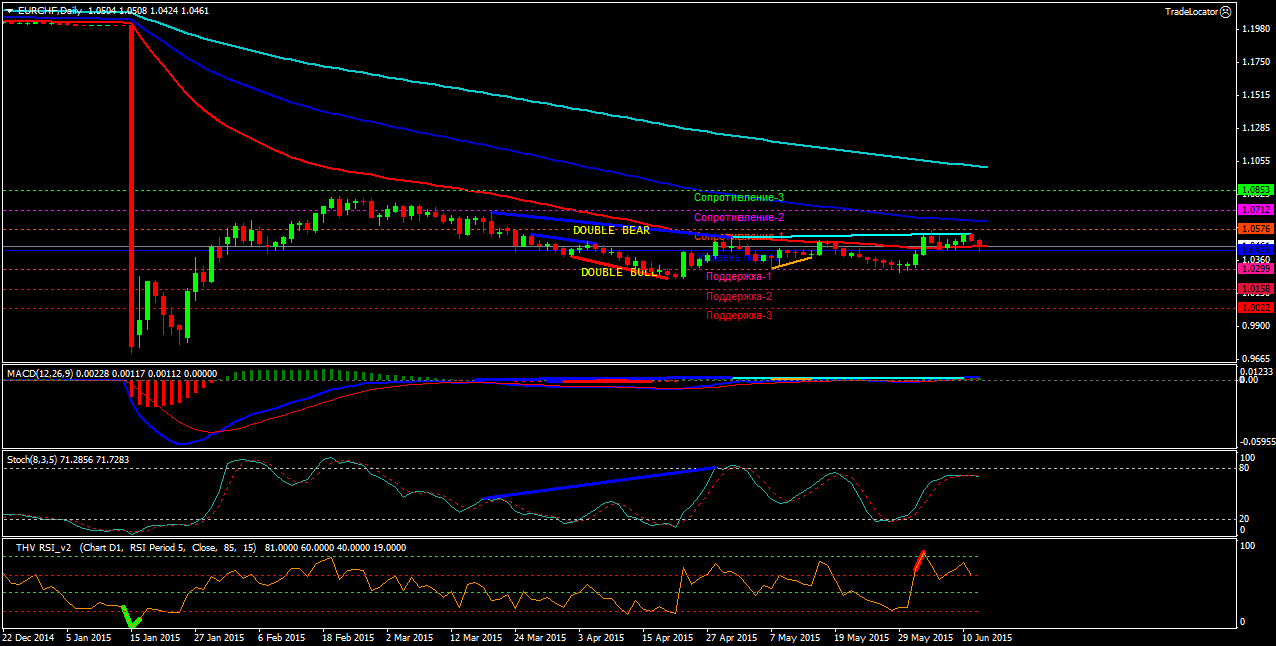The width and height of the screenshot is (1276, 646).
Task: Click the TradeLocator smiley face icon
Action: point(1226,11)
